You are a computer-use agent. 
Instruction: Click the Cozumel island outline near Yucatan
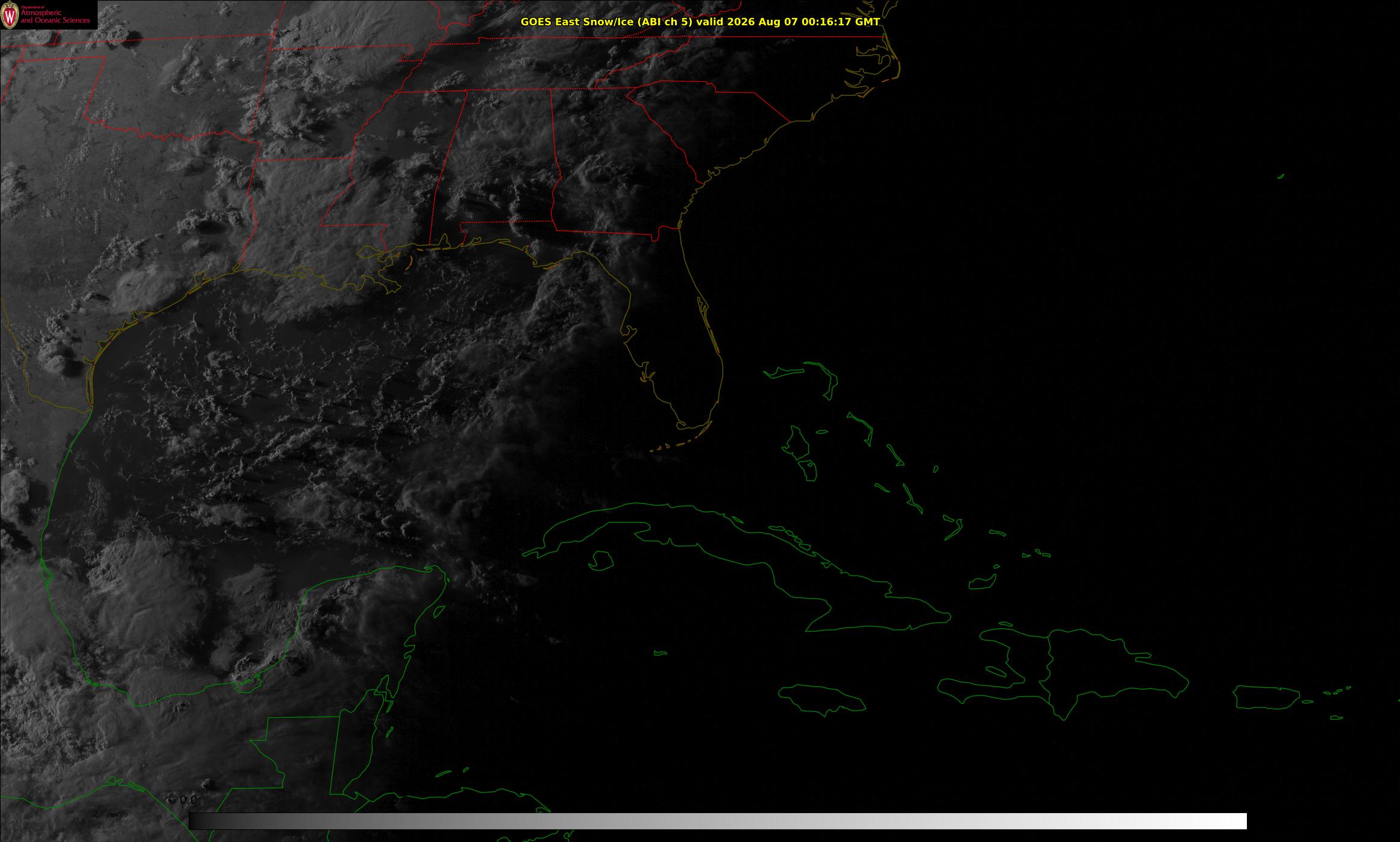pos(440,611)
